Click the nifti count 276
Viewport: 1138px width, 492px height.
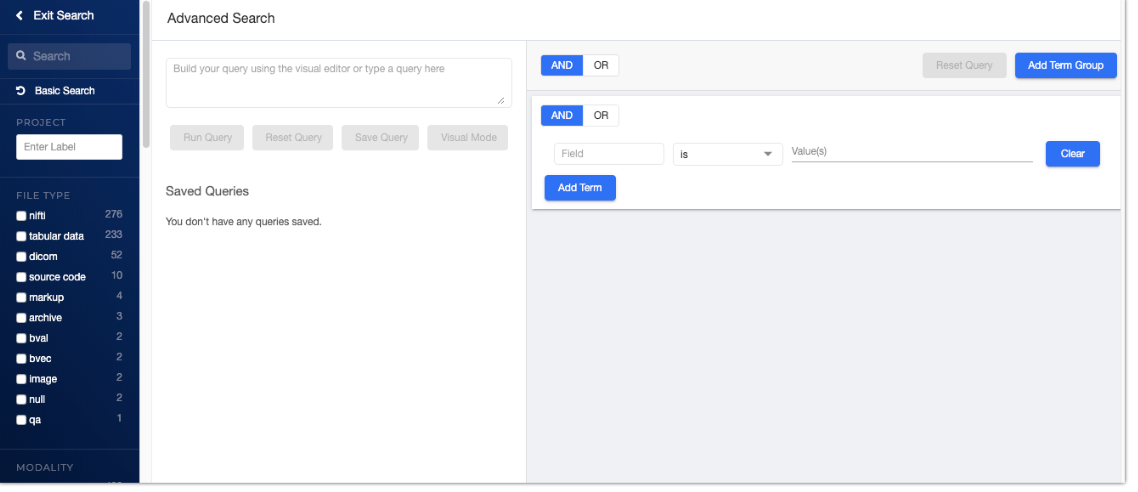(x=113, y=214)
